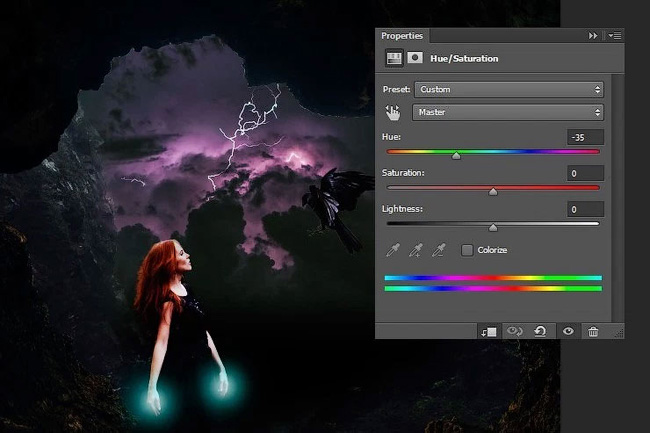Click the Lightness slider handle

tap(493, 227)
